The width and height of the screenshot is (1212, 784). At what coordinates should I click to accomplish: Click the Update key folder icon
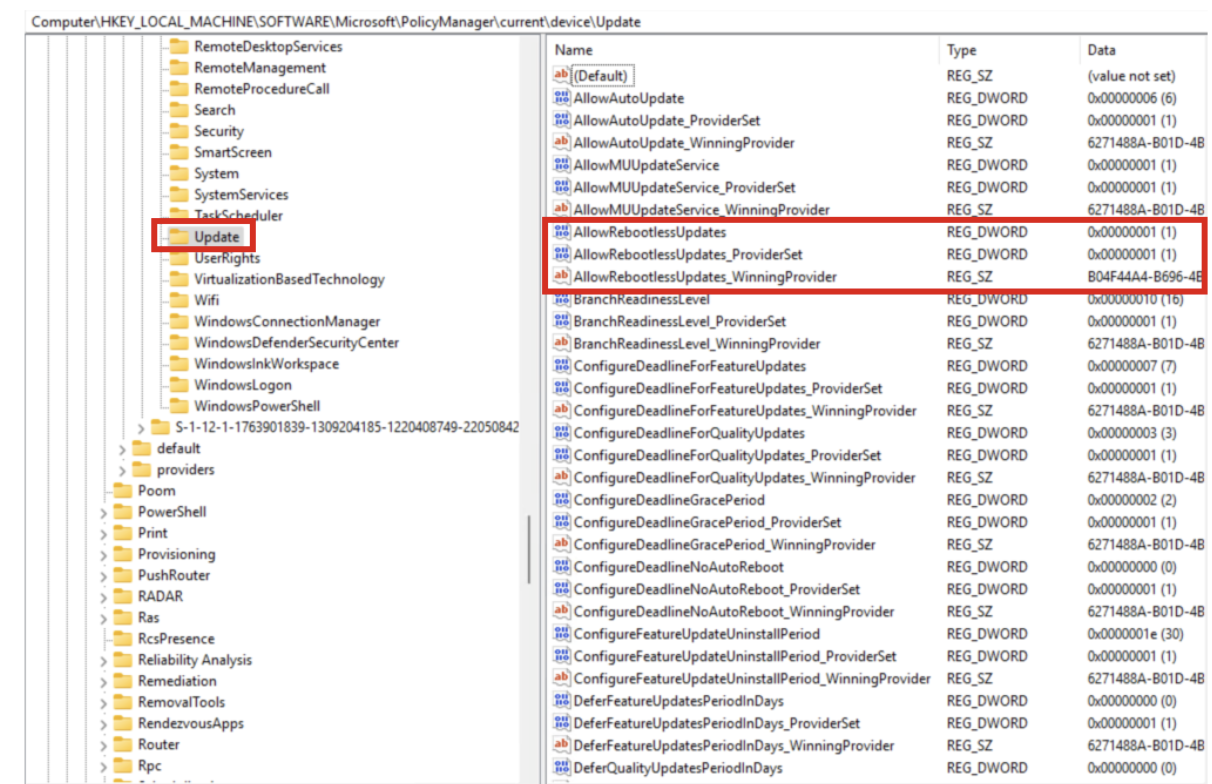pyautogui.click(x=178, y=237)
